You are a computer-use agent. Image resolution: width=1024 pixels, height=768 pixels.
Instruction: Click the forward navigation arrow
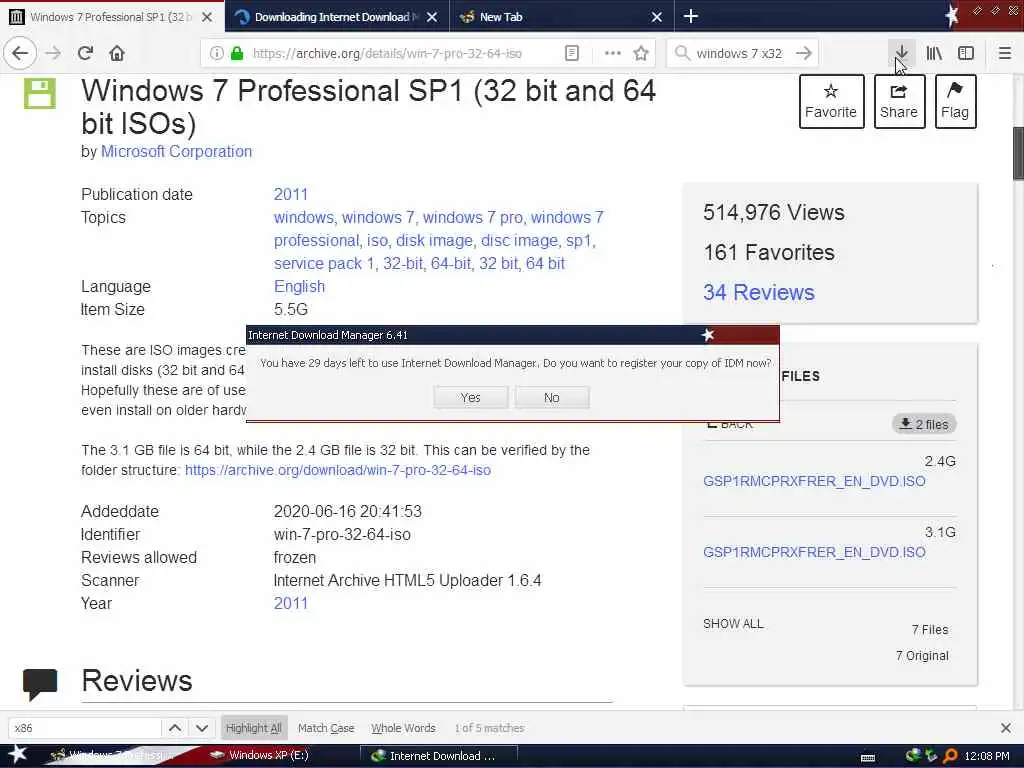pos(54,54)
